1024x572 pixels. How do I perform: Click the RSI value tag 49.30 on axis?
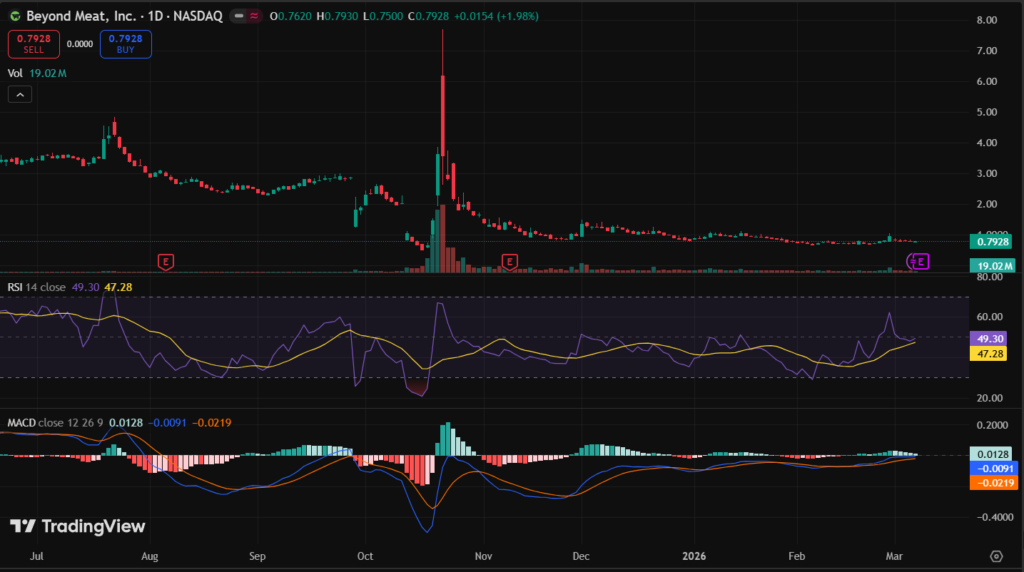tap(990, 340)
